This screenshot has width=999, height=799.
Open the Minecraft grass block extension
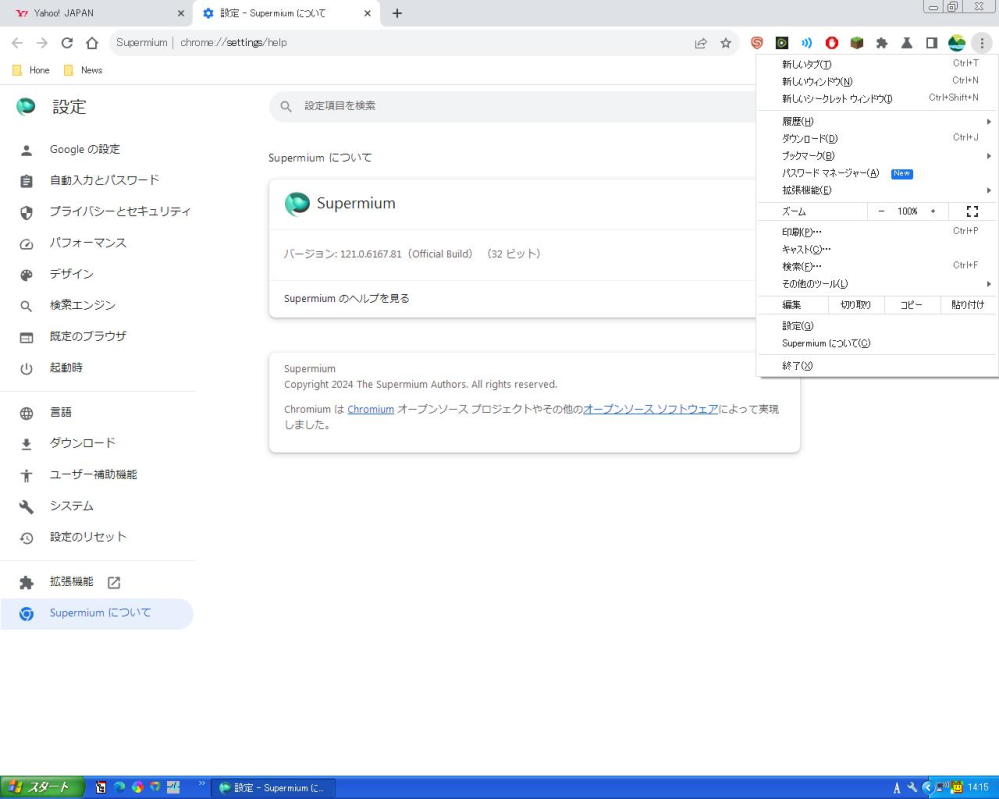click(858, 43)
